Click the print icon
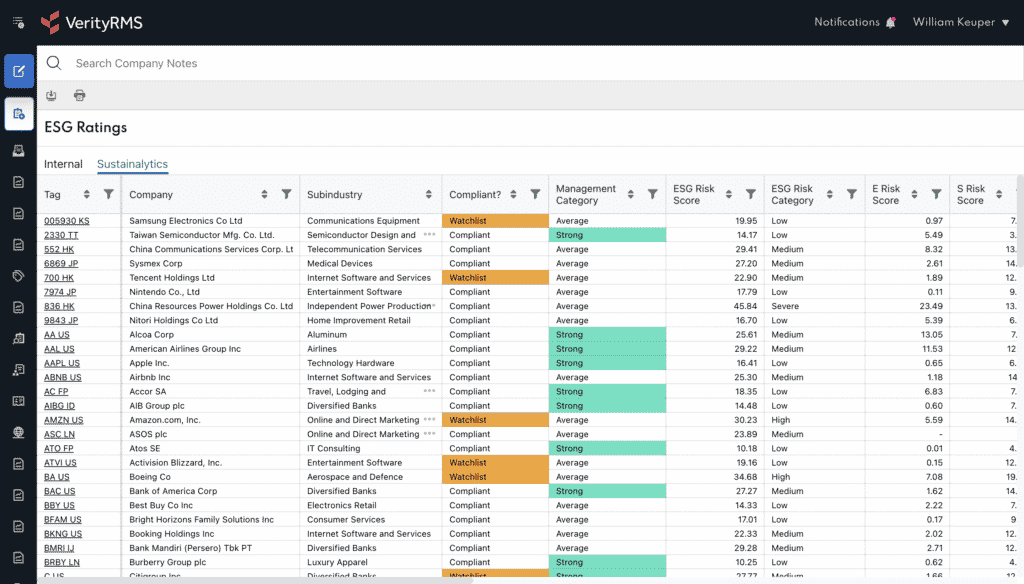Screen dimensions: 1024x584 click(80, 95)
